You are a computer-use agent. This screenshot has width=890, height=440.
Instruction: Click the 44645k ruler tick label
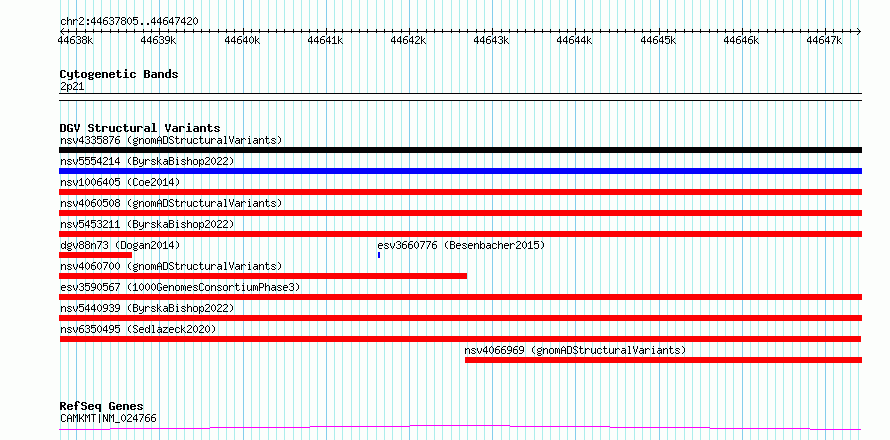click(658, 40)
